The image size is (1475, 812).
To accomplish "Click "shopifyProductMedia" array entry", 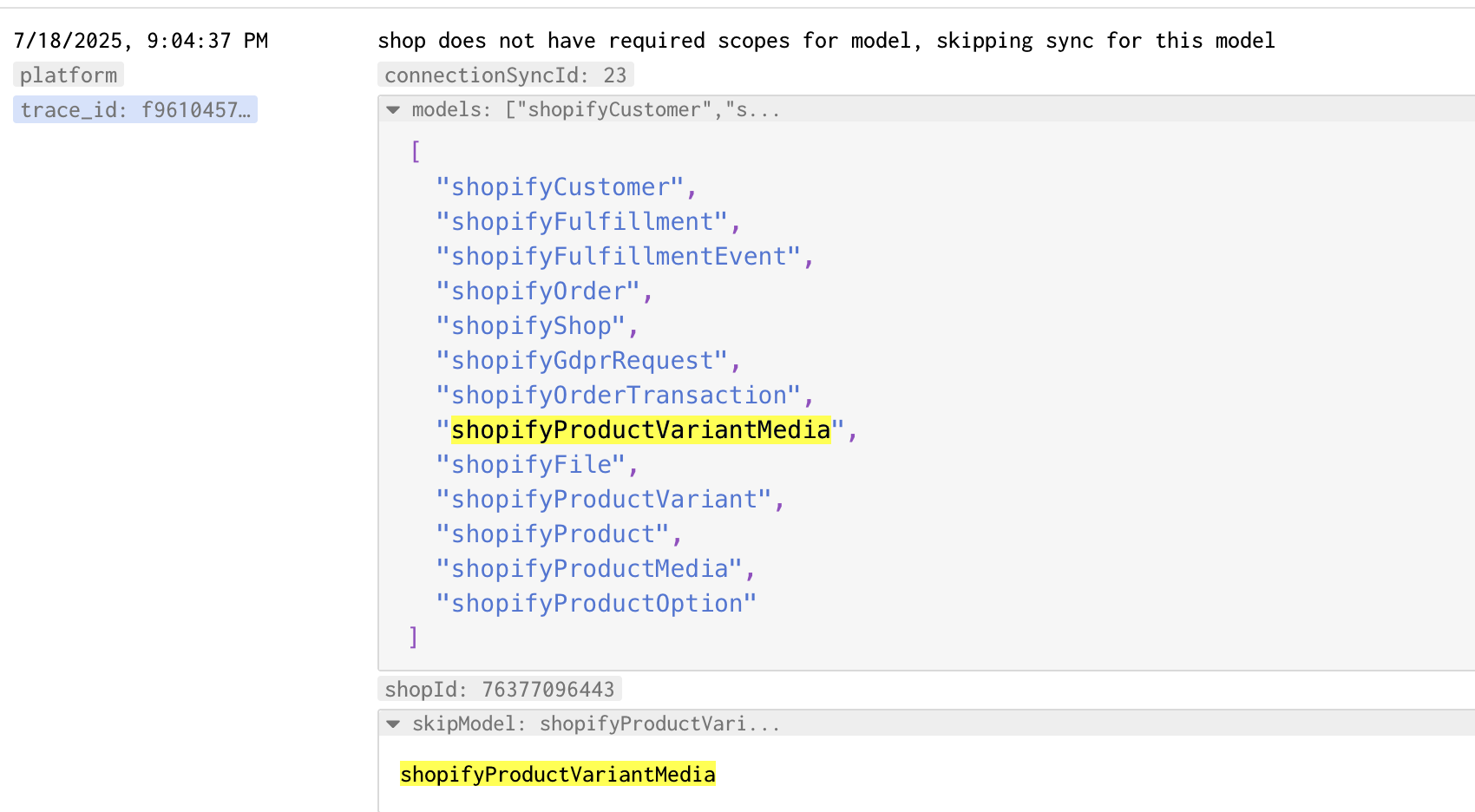I will tap(589, 569).
